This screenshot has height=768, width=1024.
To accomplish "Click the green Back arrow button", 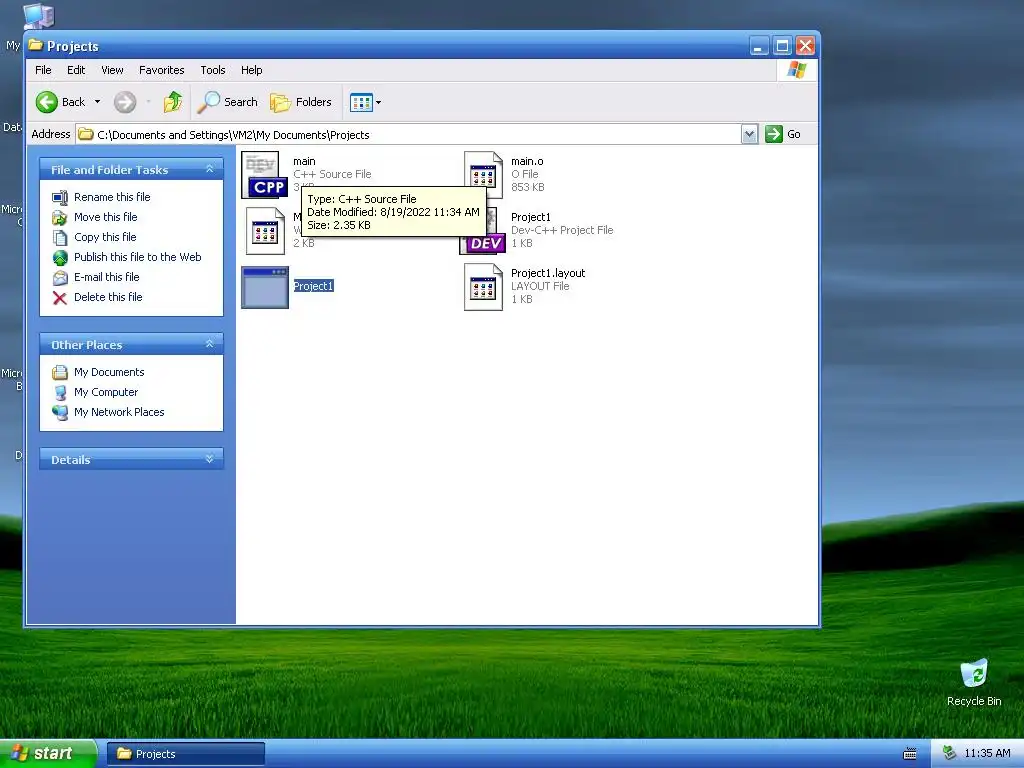I will 46,102.
